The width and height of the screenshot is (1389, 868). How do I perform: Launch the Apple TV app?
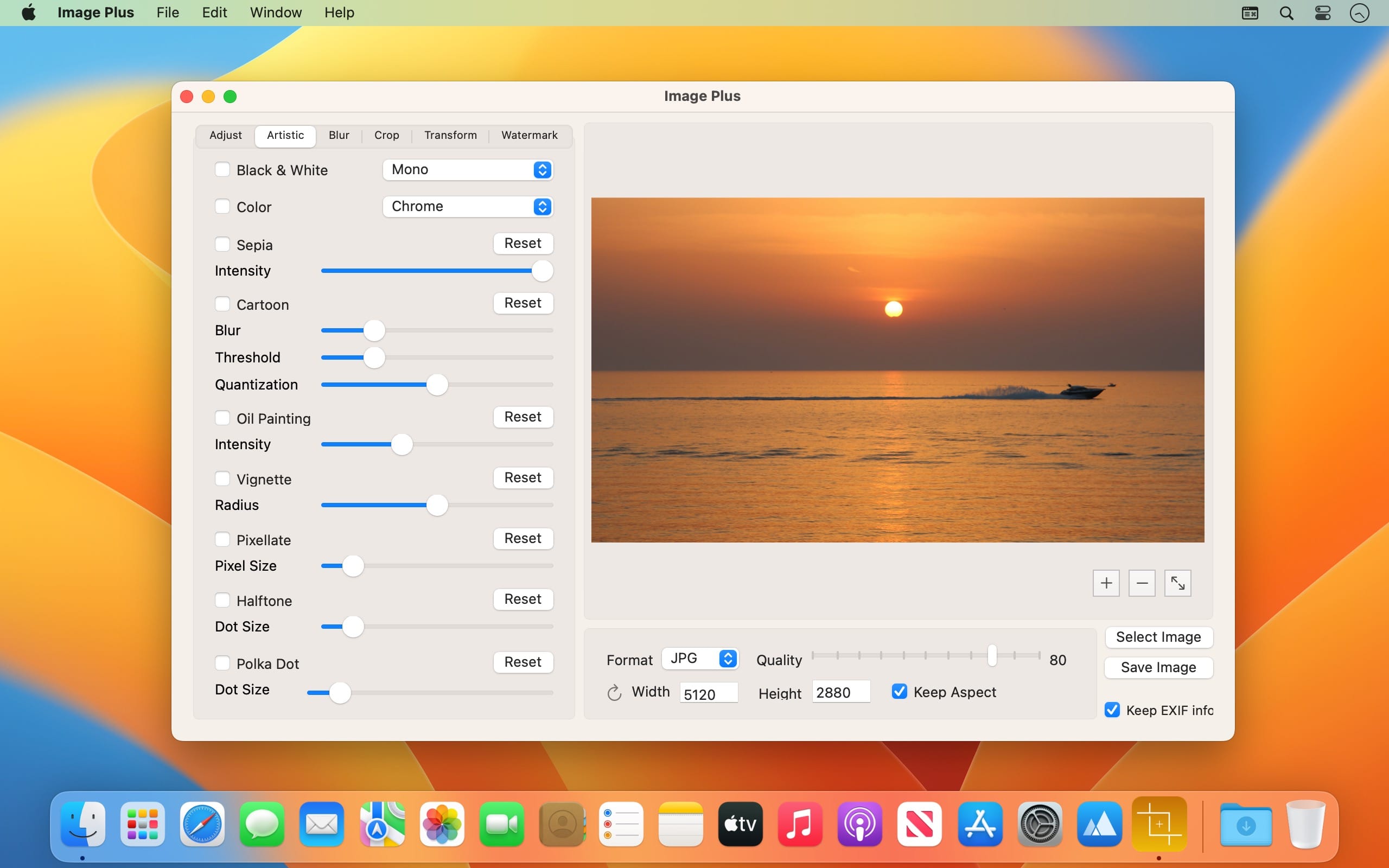[x=741, y=825]
